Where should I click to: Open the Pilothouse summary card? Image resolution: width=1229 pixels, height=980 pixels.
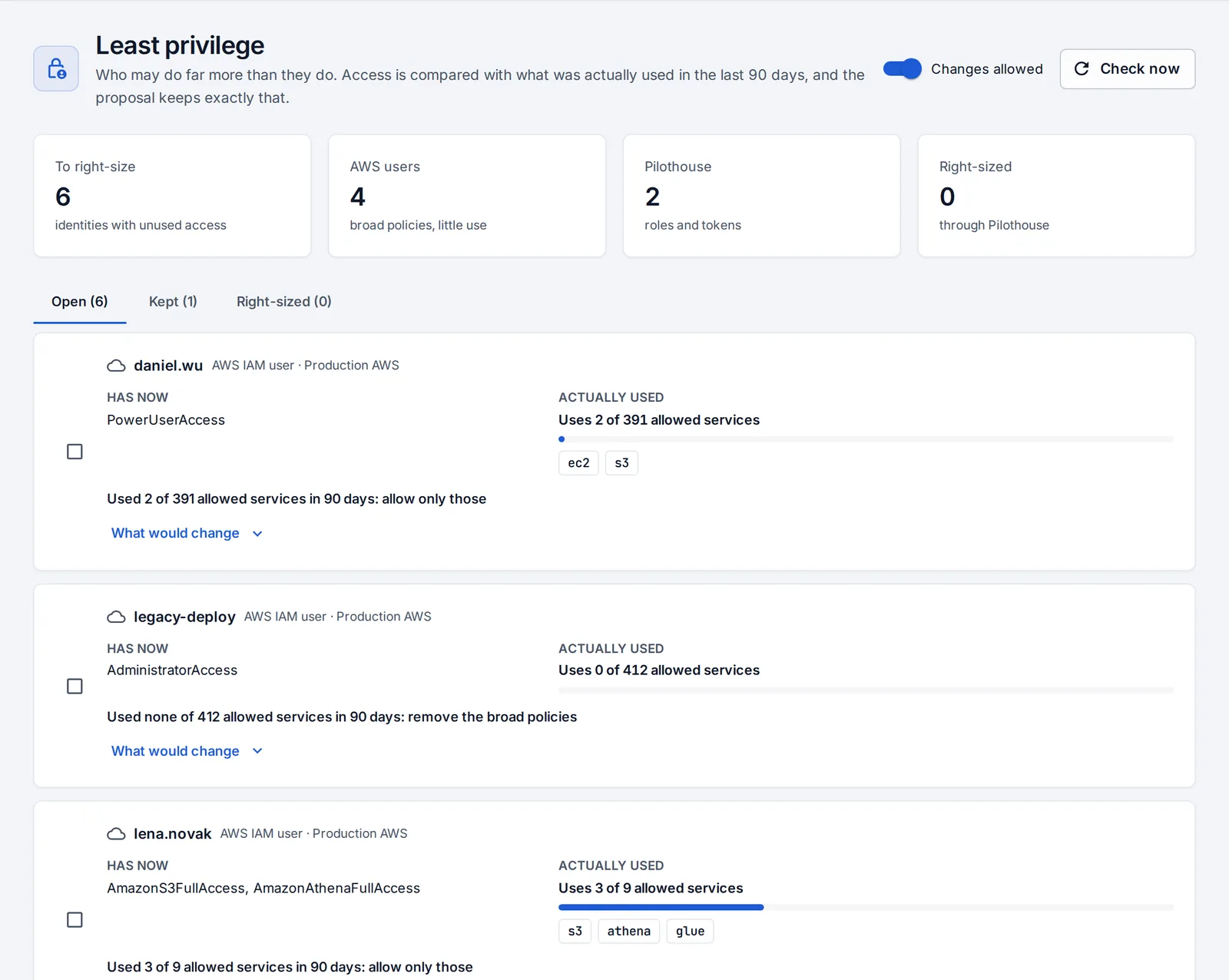pyautogui.click(x=761, y=196)
